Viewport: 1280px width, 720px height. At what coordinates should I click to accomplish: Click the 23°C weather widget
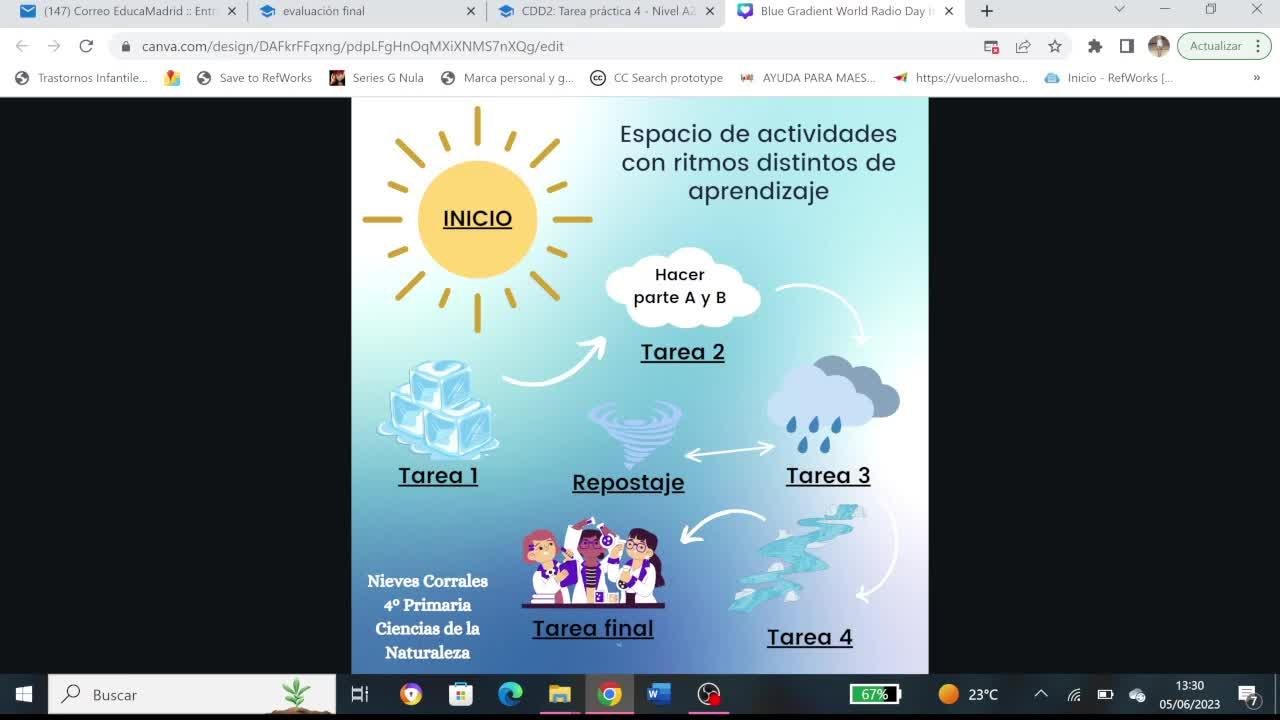pos(968,694)
